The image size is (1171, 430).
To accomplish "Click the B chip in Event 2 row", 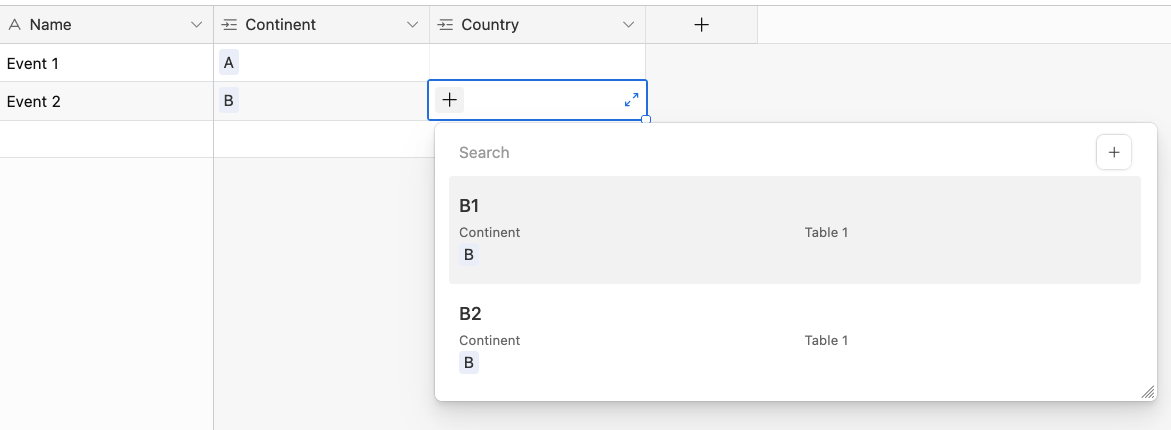I will (x=229, y=101).
